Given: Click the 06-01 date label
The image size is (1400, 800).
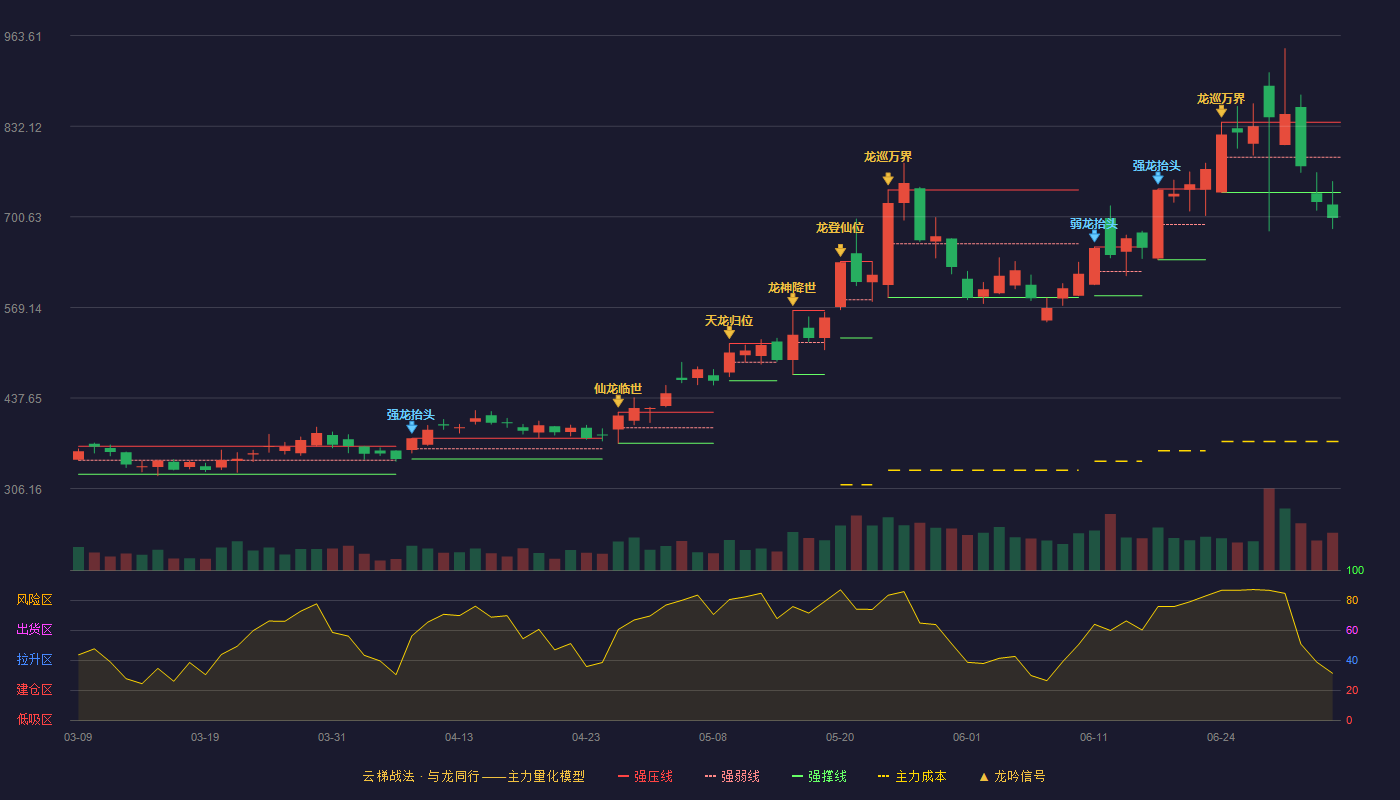Looking at the screenshot, I should [967, 737].
